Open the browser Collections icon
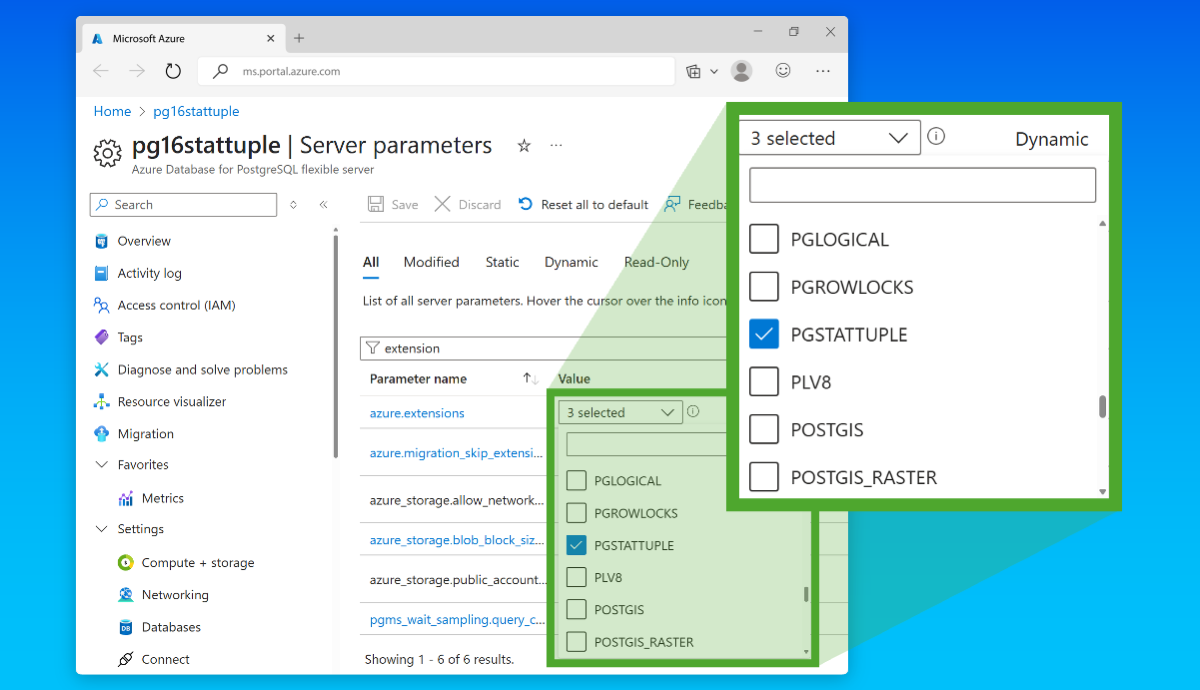The height and width of the screenshot is (690, 1200). [694, 71]
